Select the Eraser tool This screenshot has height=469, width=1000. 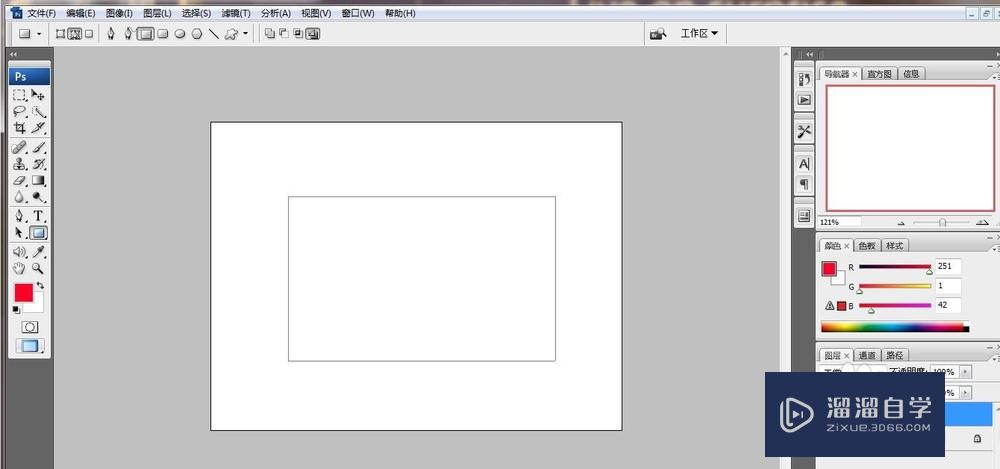point(20,181)
